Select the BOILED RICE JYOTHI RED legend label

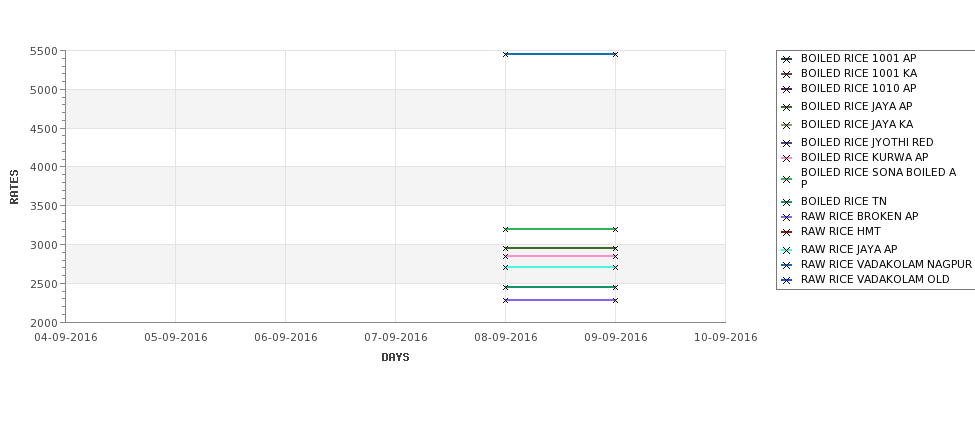click(x=867, y=142)
